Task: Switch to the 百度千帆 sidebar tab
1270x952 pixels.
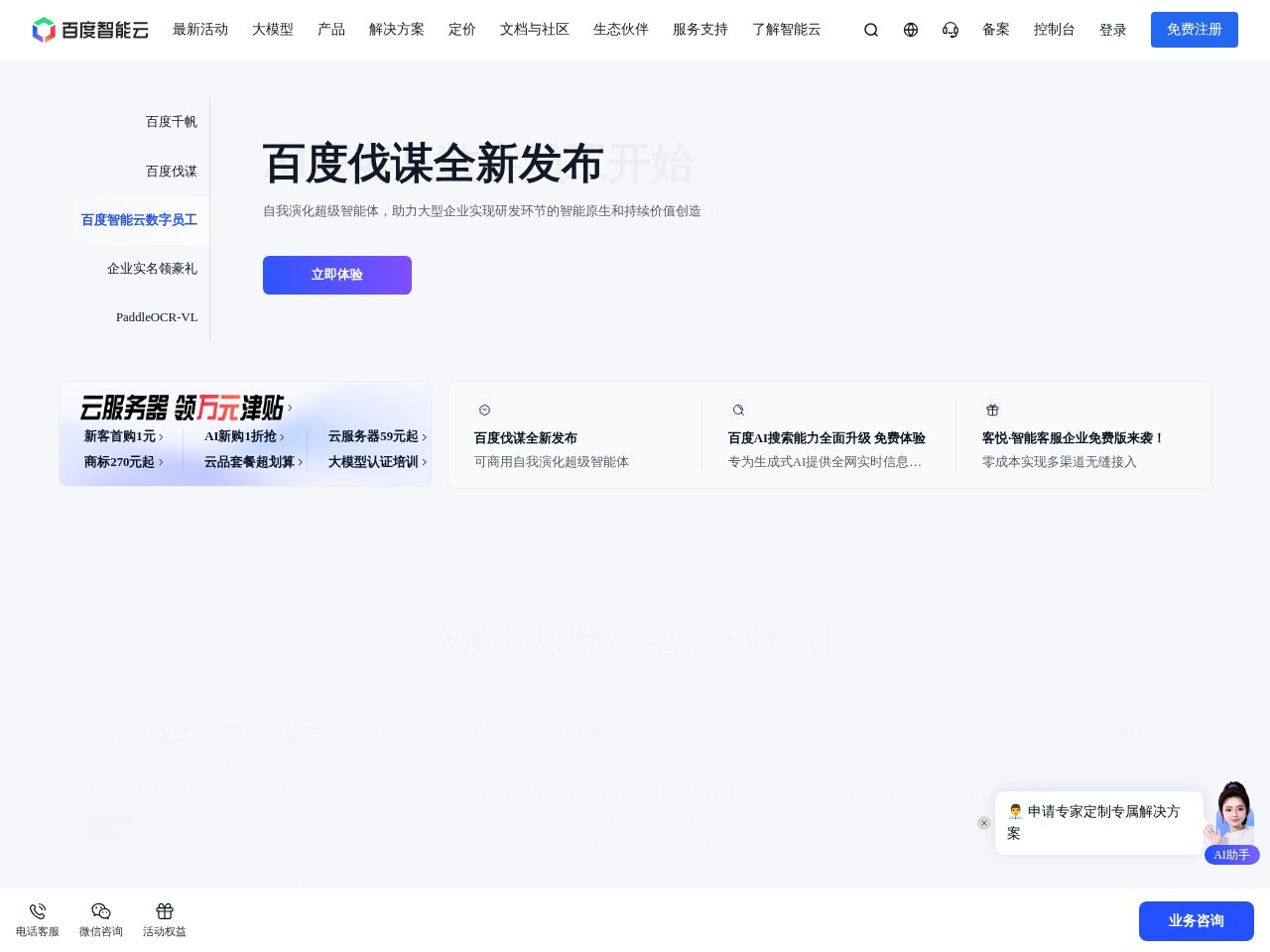Action: [x=171, y=121]
